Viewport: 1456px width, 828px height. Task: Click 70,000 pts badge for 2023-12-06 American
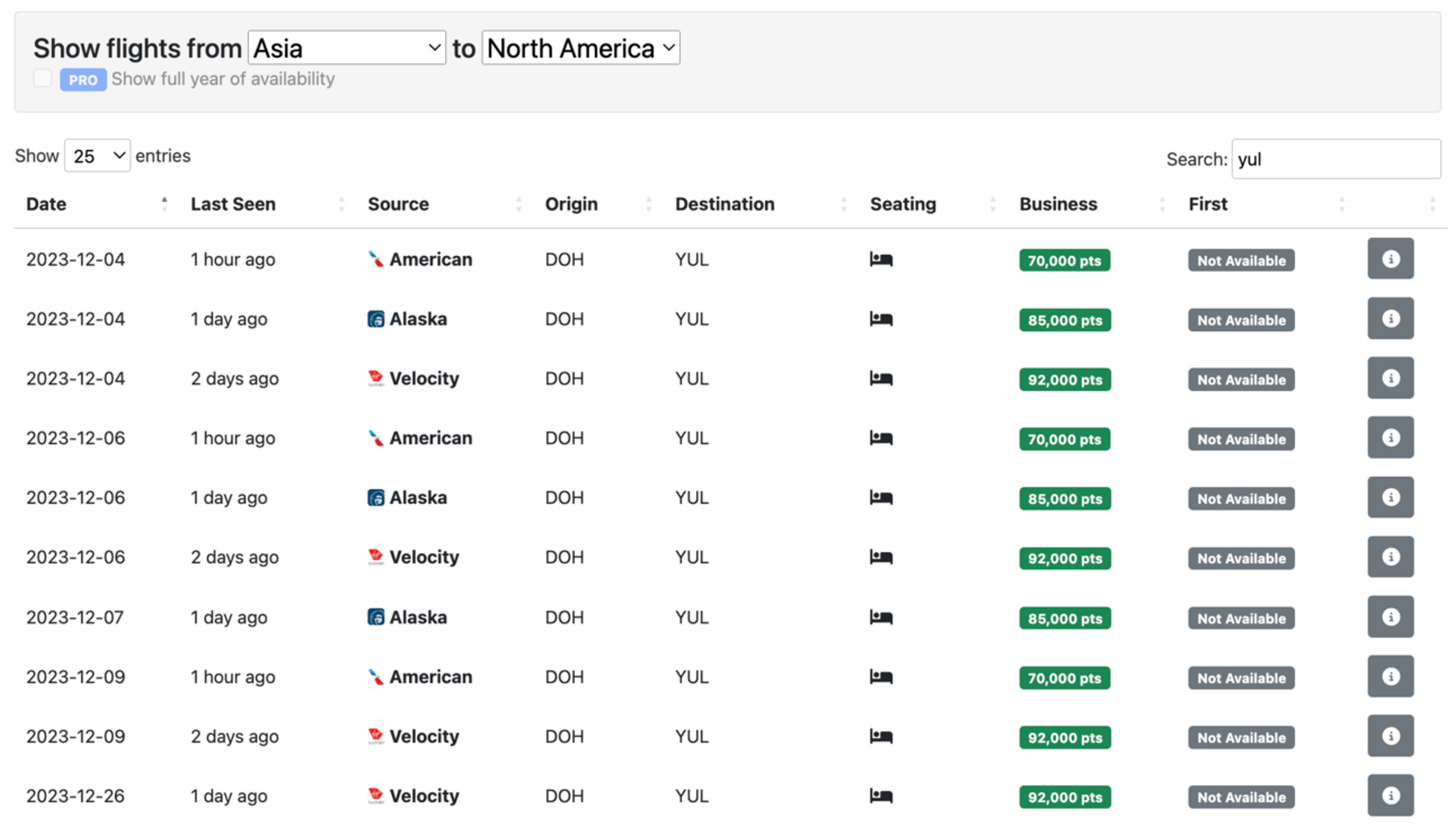click(1064, 440)
